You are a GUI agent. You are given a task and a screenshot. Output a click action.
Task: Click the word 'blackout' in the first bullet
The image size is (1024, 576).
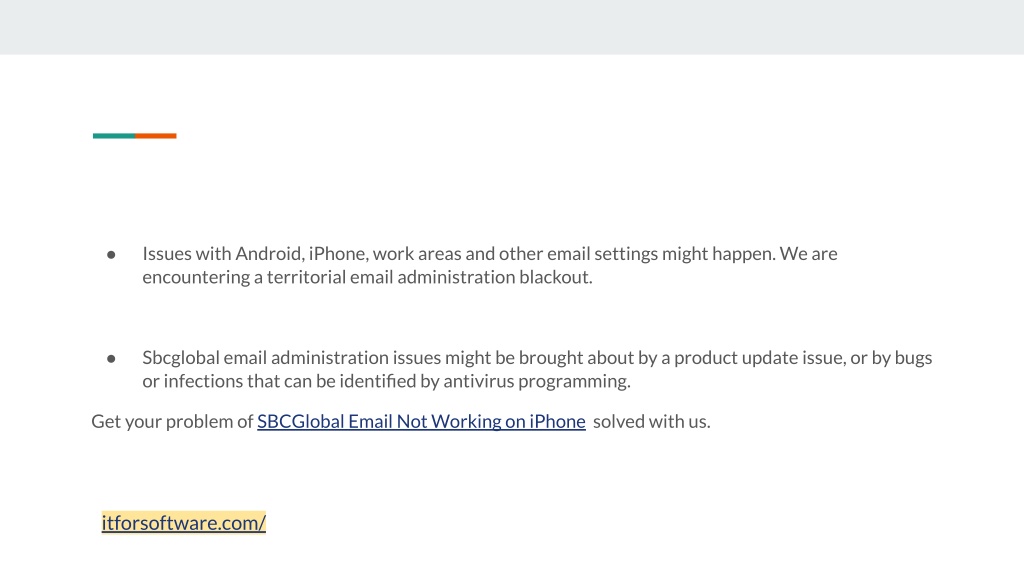(554, 277)
